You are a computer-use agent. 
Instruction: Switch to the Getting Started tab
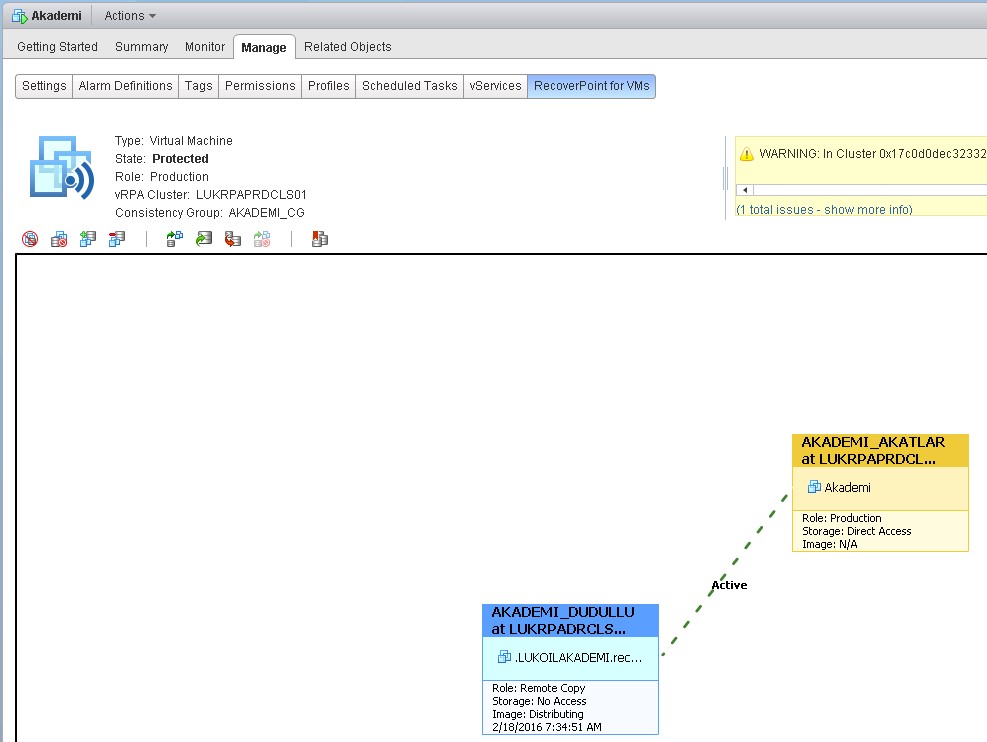pyautogui.click(x=57, y=47)
